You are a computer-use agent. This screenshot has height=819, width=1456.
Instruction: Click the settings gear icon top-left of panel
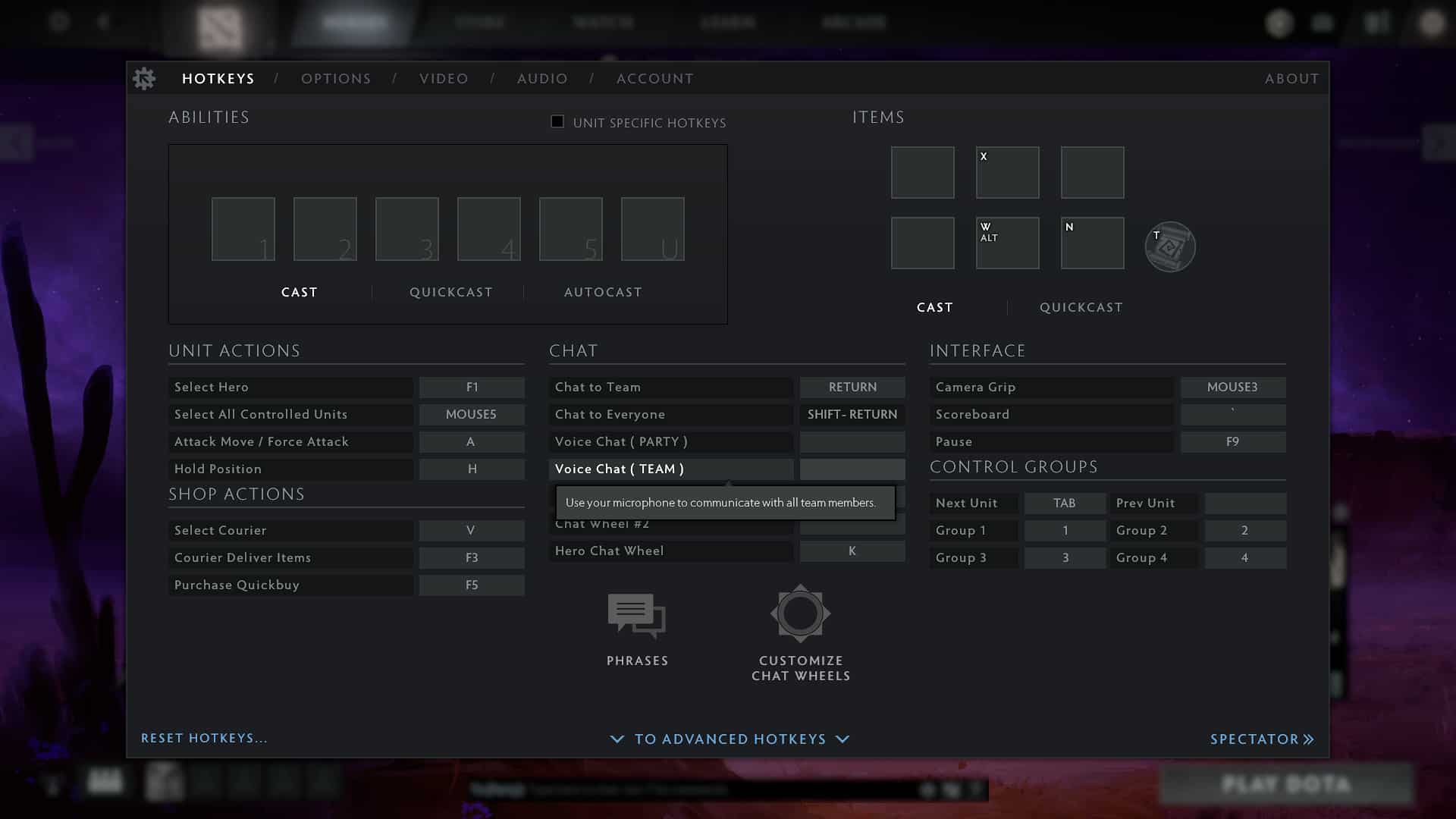point(144,78)
